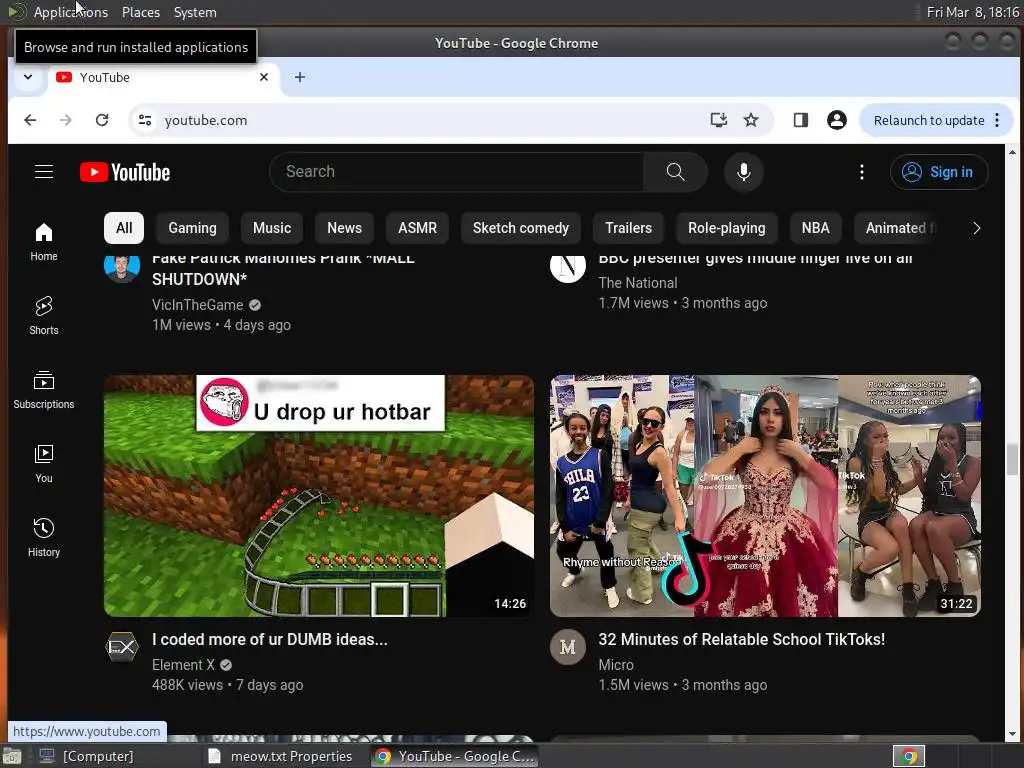The width and height of the screenshot is (1024, 768).
Task: Click The National channel avatar
Action: [568, 267]
